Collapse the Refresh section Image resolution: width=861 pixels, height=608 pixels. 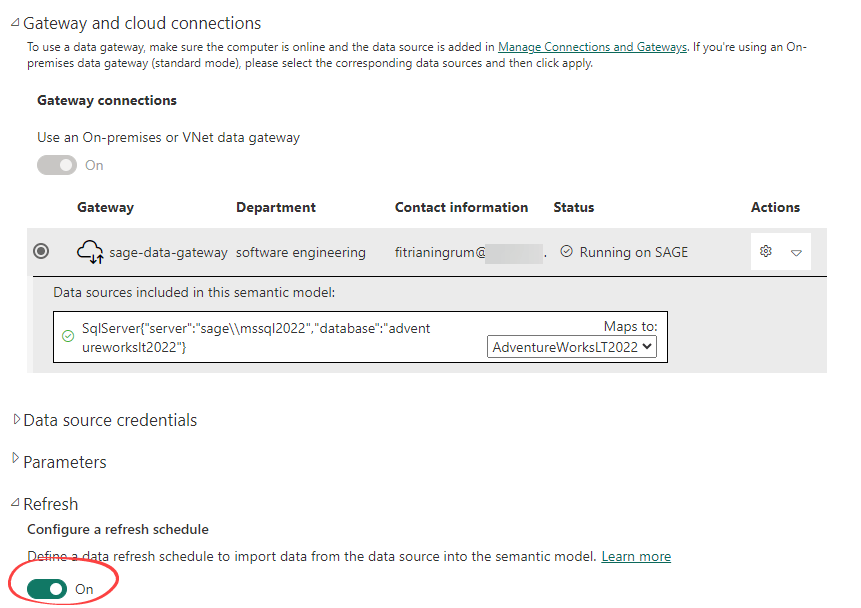click(x=15, y=503)
